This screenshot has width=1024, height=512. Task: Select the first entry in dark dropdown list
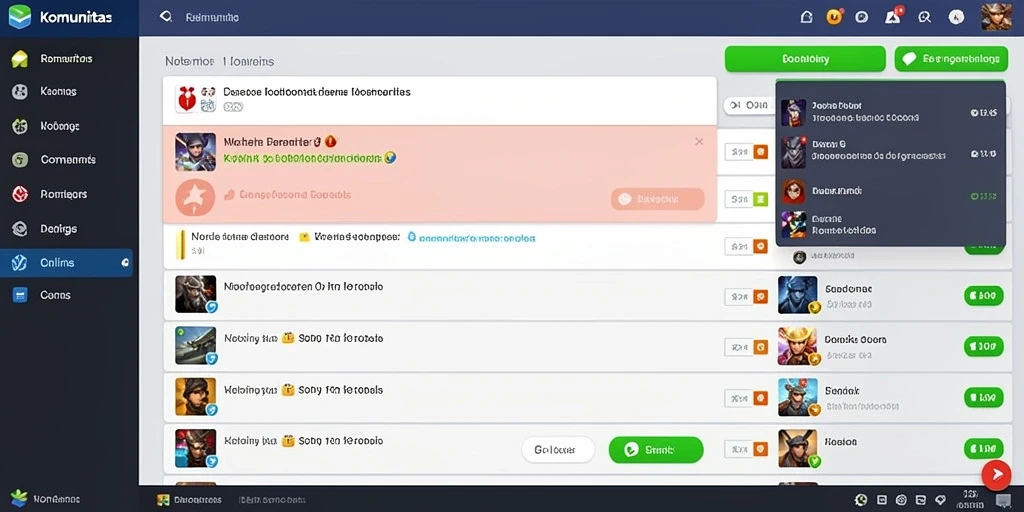[890, 112]
